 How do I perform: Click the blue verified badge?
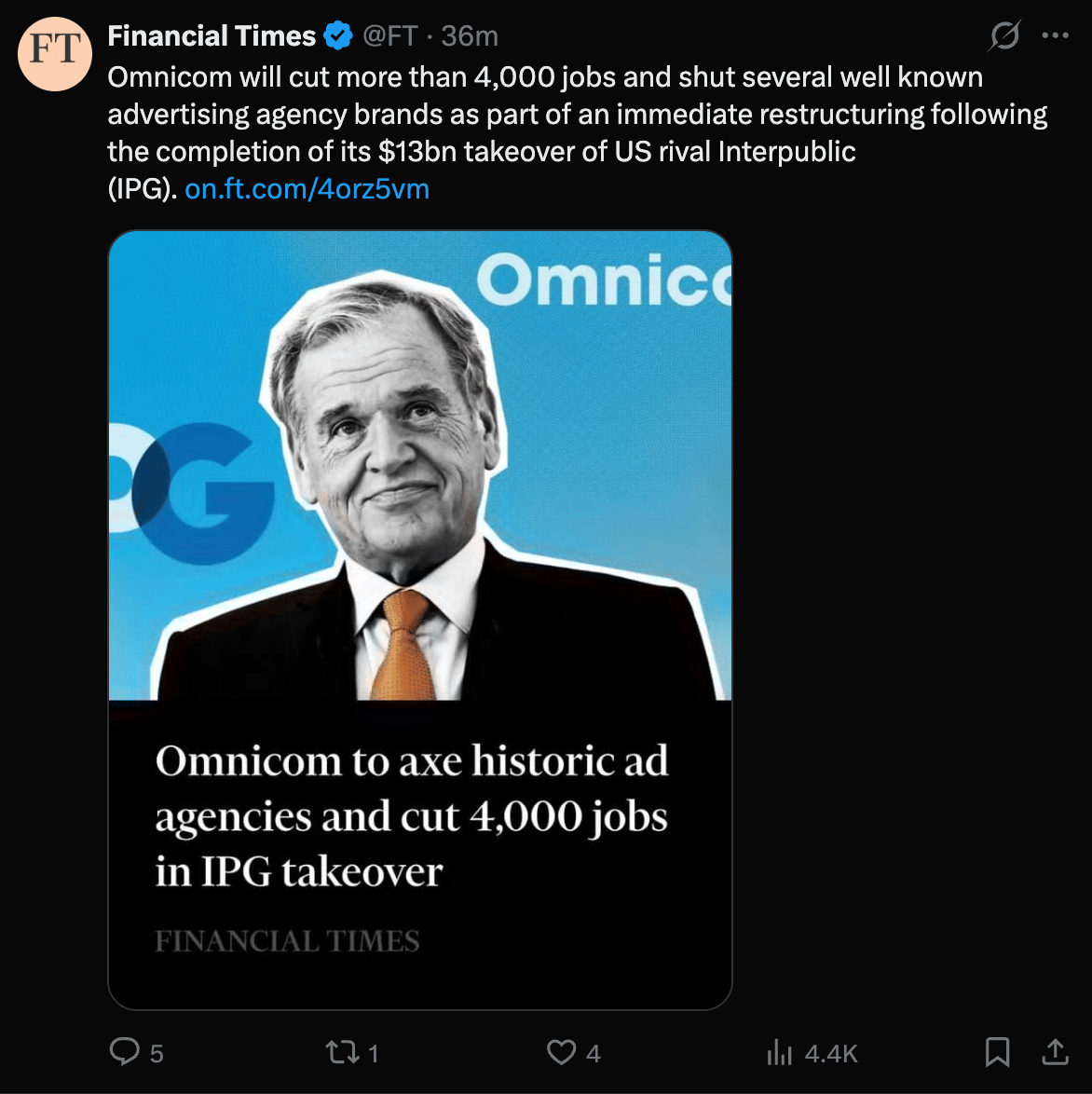coord(338,36)
